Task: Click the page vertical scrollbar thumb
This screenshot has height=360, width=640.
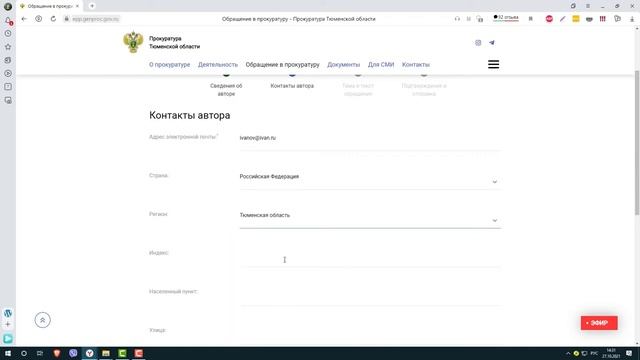Action: [x=637, y=142]
